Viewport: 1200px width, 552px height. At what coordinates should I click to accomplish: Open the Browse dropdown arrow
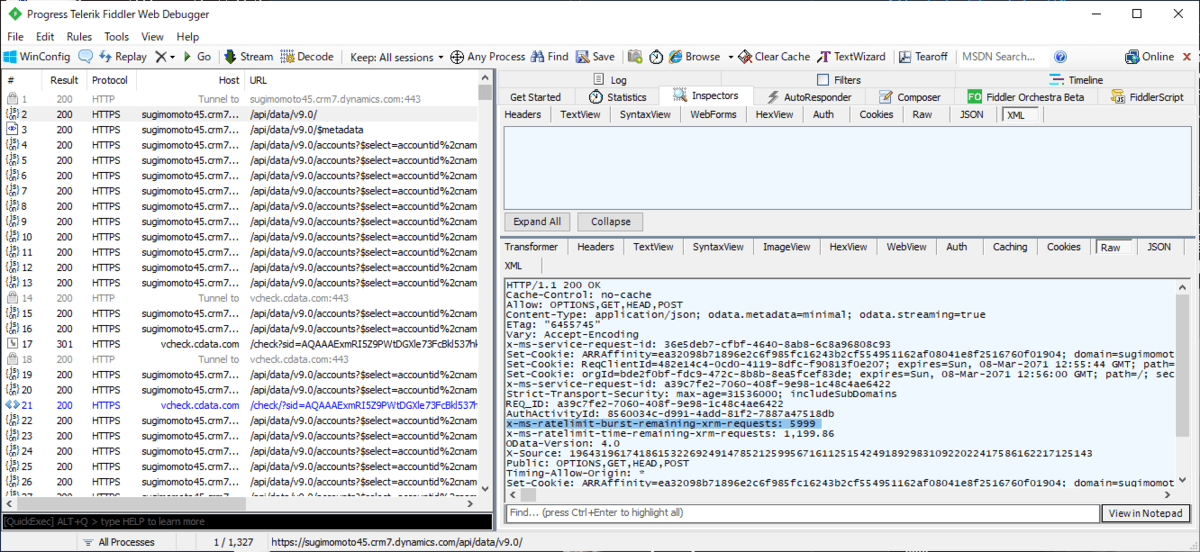tap(730, 57)
